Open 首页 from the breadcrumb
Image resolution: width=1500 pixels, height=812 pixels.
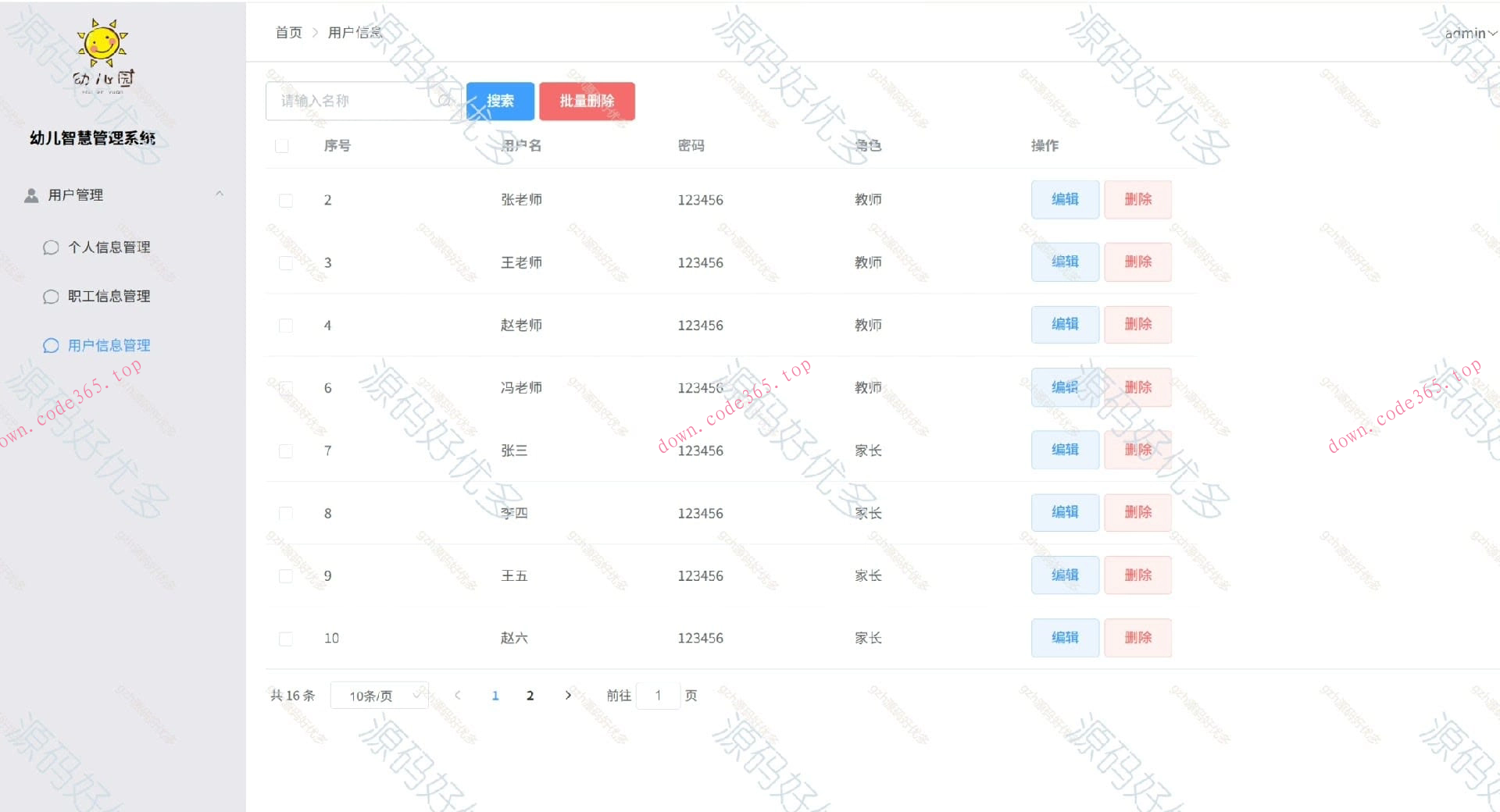coord(287,32)
